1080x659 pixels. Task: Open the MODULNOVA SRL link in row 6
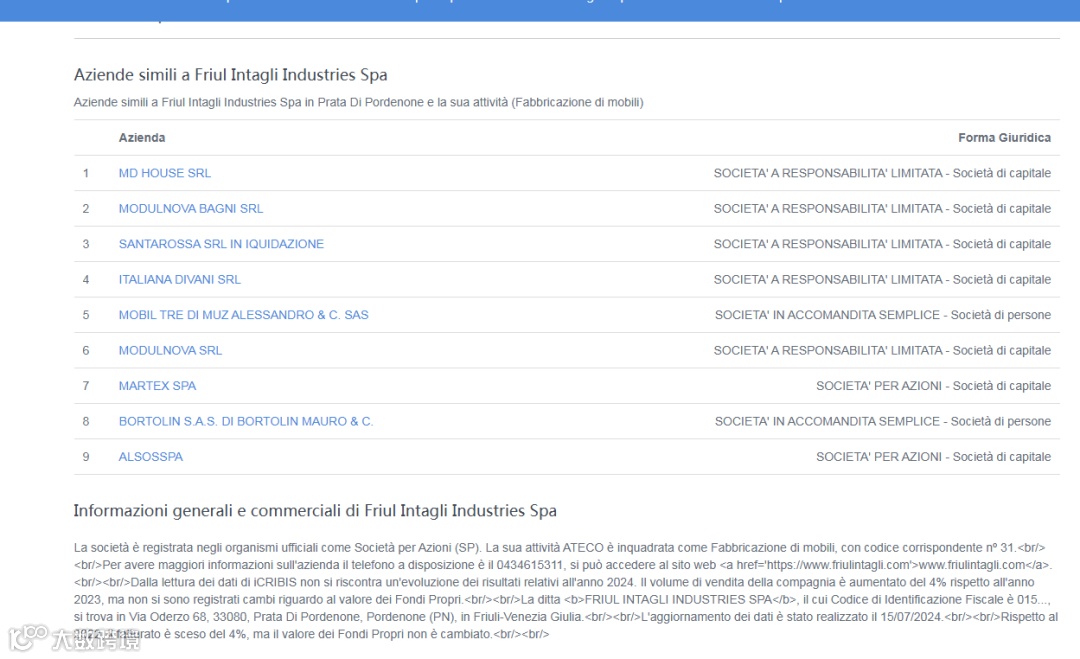[170, 351]
